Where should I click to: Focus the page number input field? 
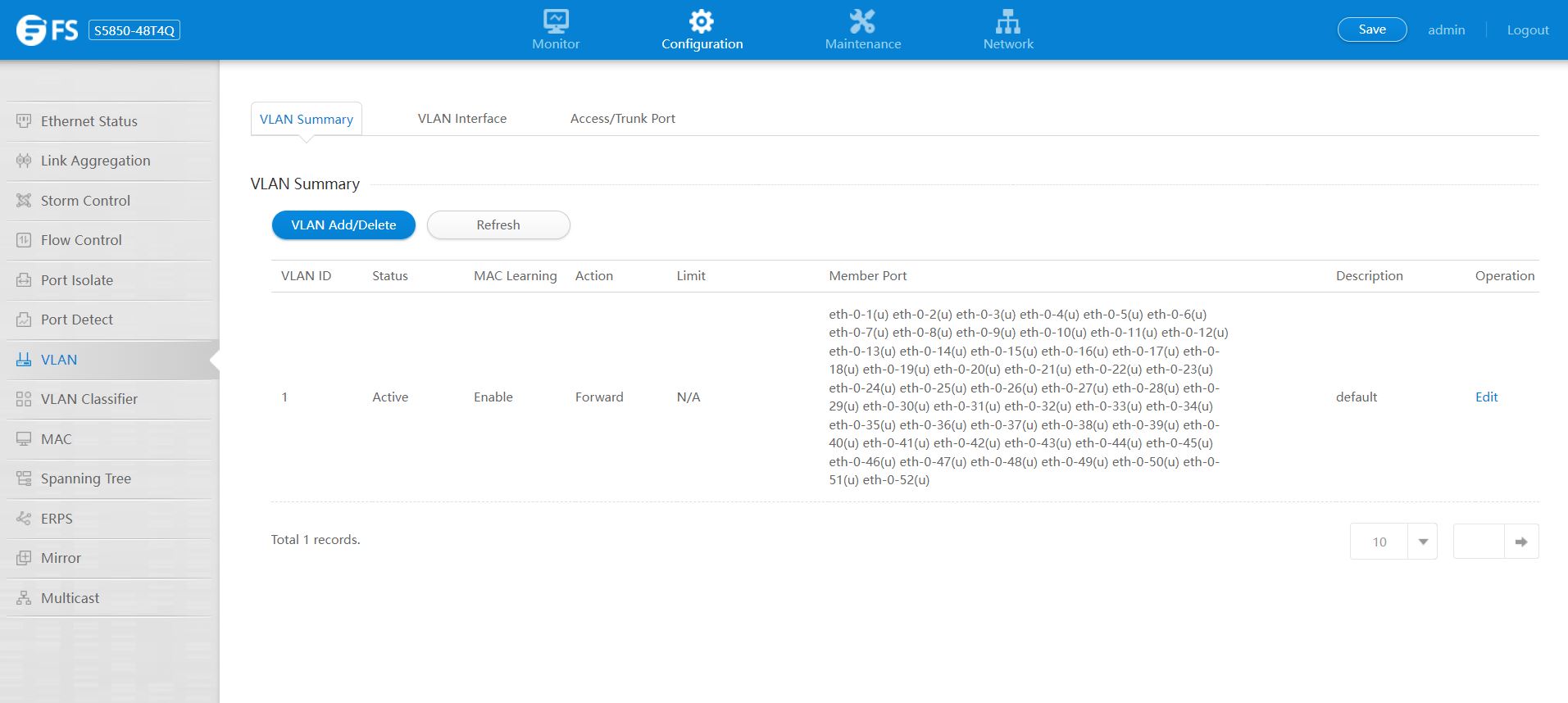click(x=1478, y=542)
